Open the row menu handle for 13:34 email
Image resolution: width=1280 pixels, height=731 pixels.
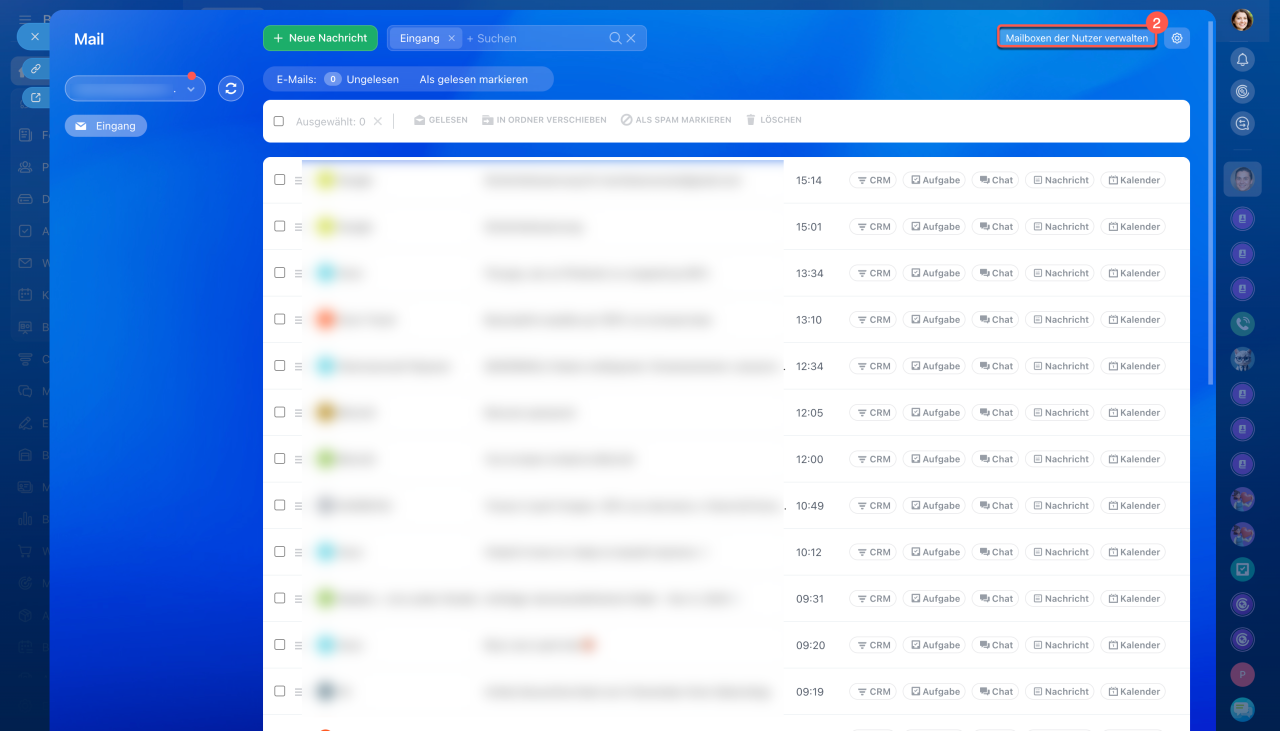298,273
